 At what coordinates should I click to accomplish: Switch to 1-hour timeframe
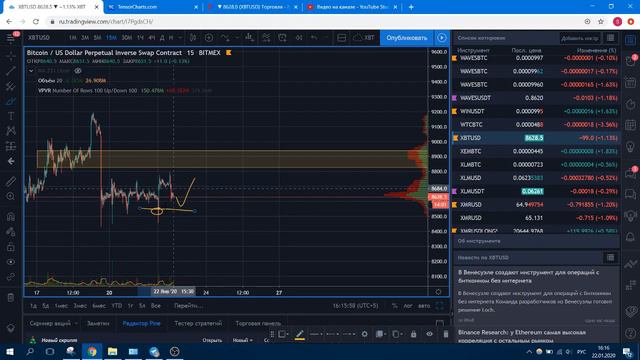point(140,38)
